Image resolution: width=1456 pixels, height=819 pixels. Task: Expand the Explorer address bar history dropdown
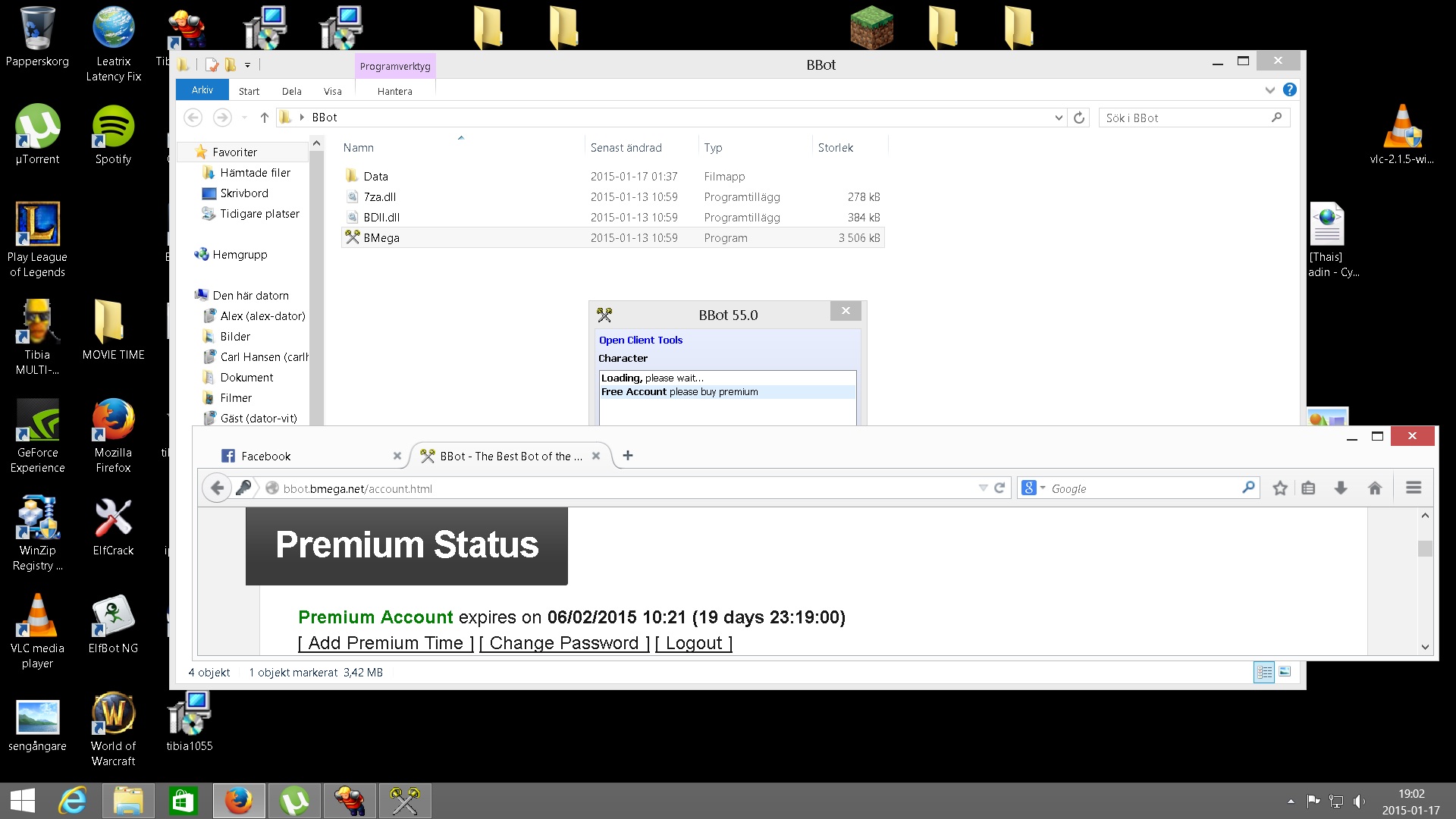(1058, 118)
